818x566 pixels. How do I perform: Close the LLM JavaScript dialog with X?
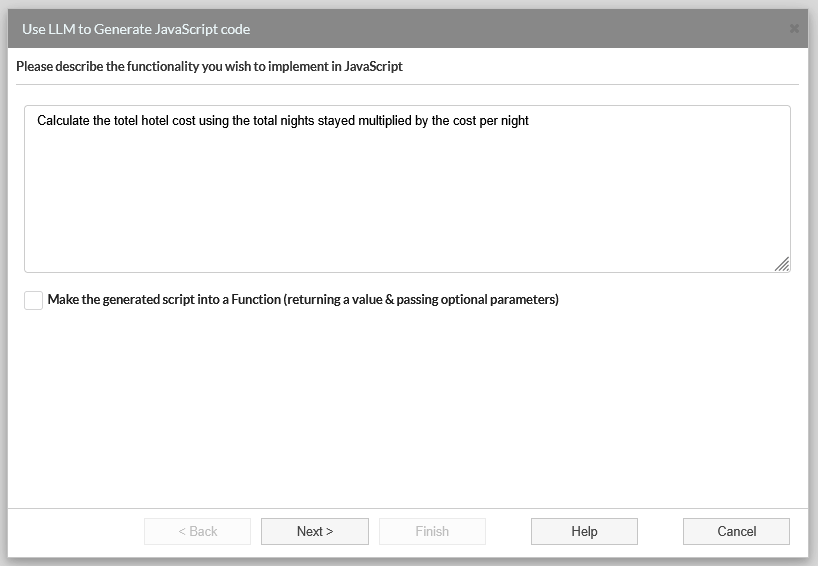pos(793,29)
